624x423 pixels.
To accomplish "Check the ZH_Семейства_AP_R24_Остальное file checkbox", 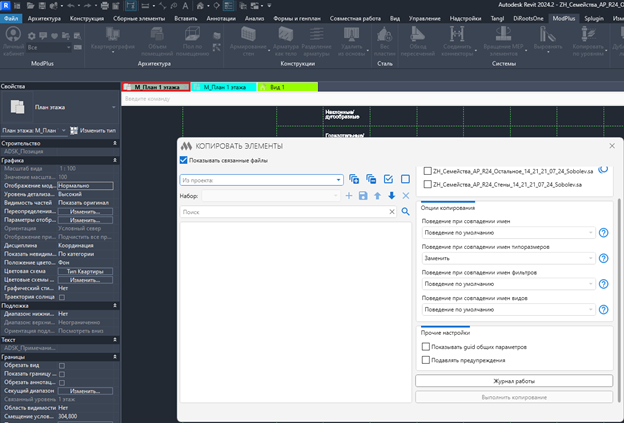I will pos(427,171).
